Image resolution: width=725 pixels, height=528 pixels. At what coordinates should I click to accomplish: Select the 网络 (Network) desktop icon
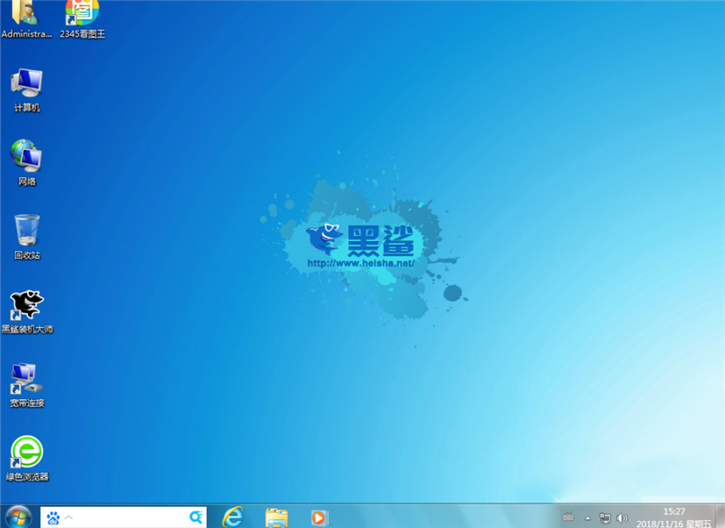pos(27,158)
